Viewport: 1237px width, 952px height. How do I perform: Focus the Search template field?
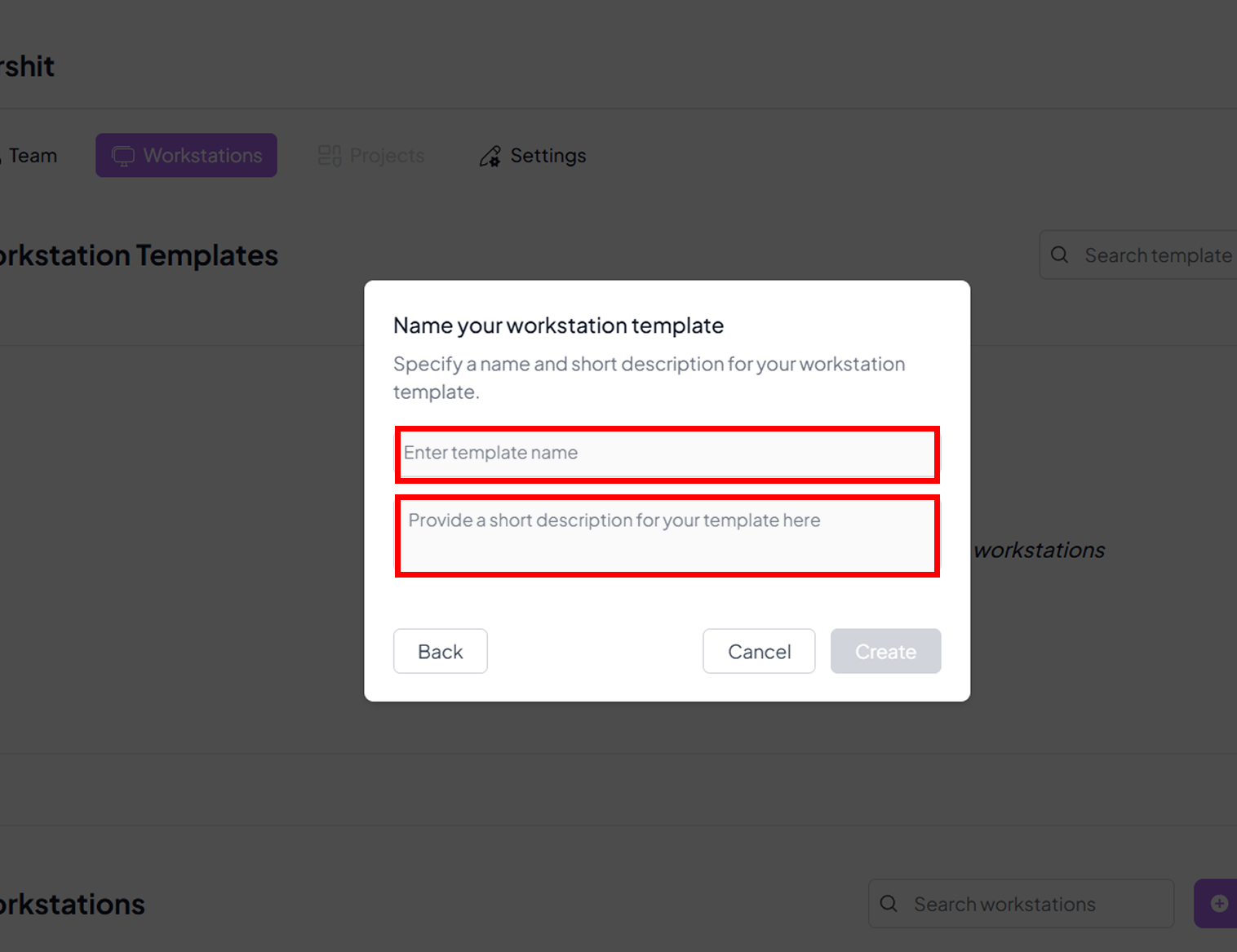tap(1157, 255)
